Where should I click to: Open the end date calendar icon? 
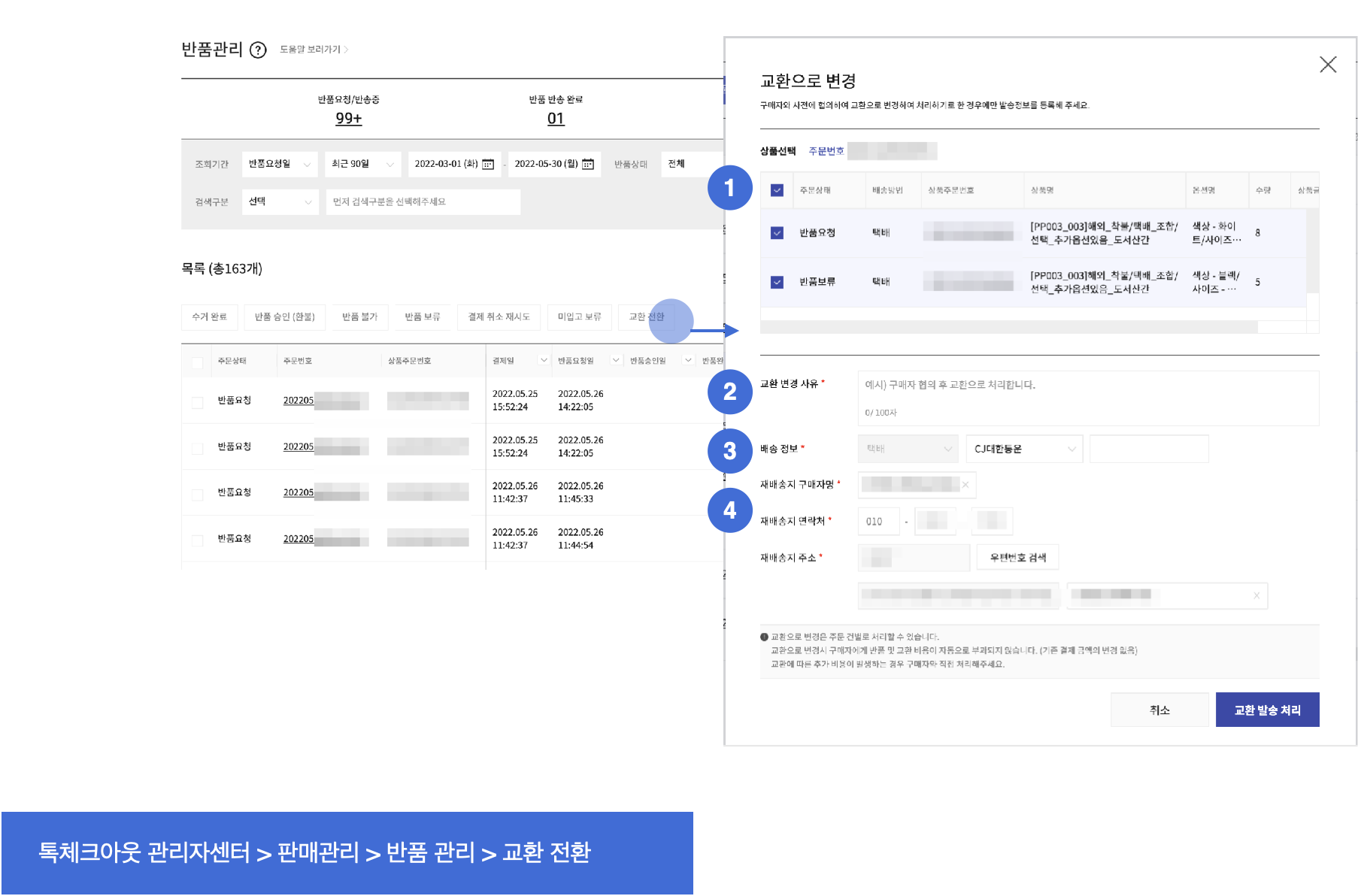tap(588, 164)
